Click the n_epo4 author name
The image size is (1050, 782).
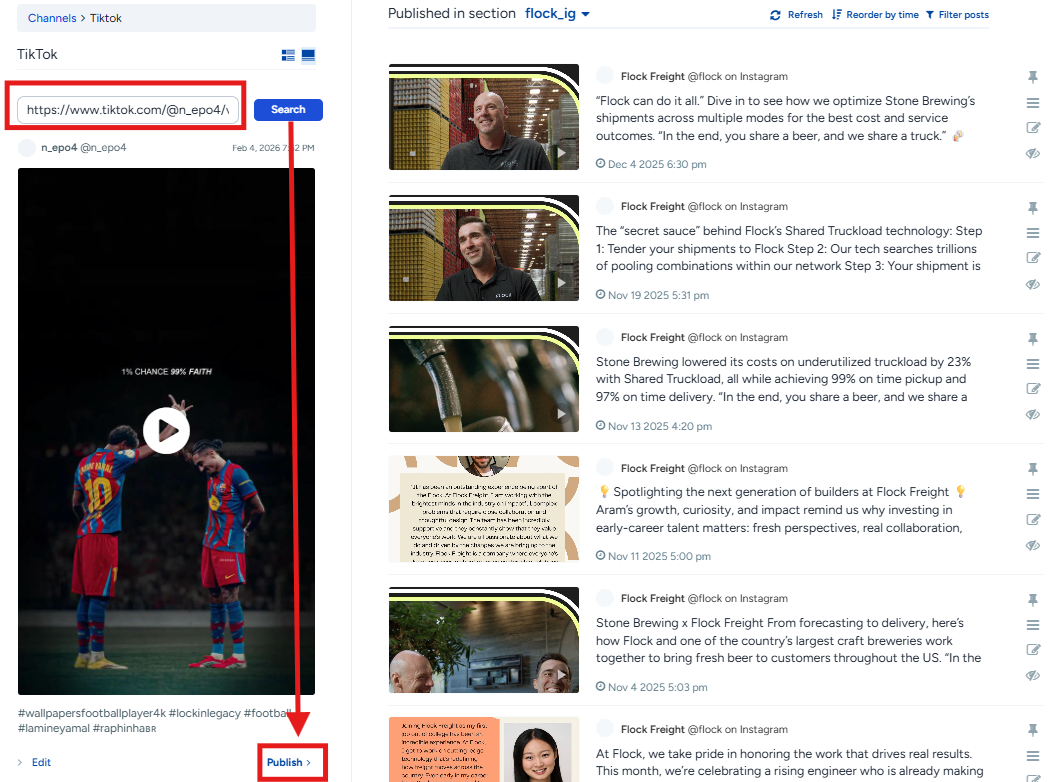[x=59, y=147]
